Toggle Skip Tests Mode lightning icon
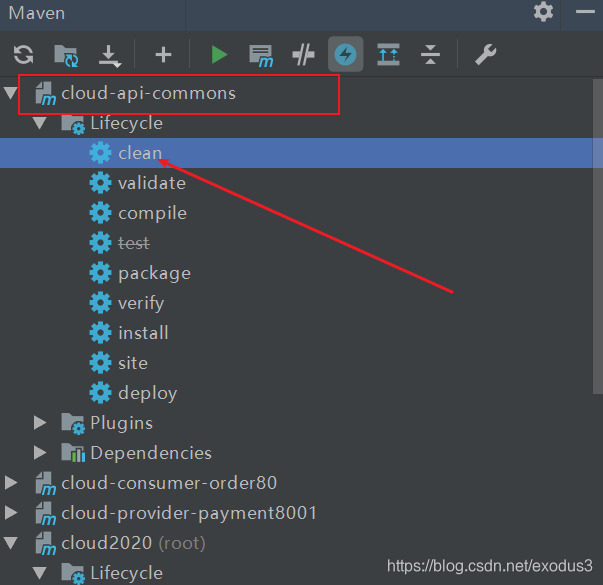The image size is (603, 585). (346, 54)
